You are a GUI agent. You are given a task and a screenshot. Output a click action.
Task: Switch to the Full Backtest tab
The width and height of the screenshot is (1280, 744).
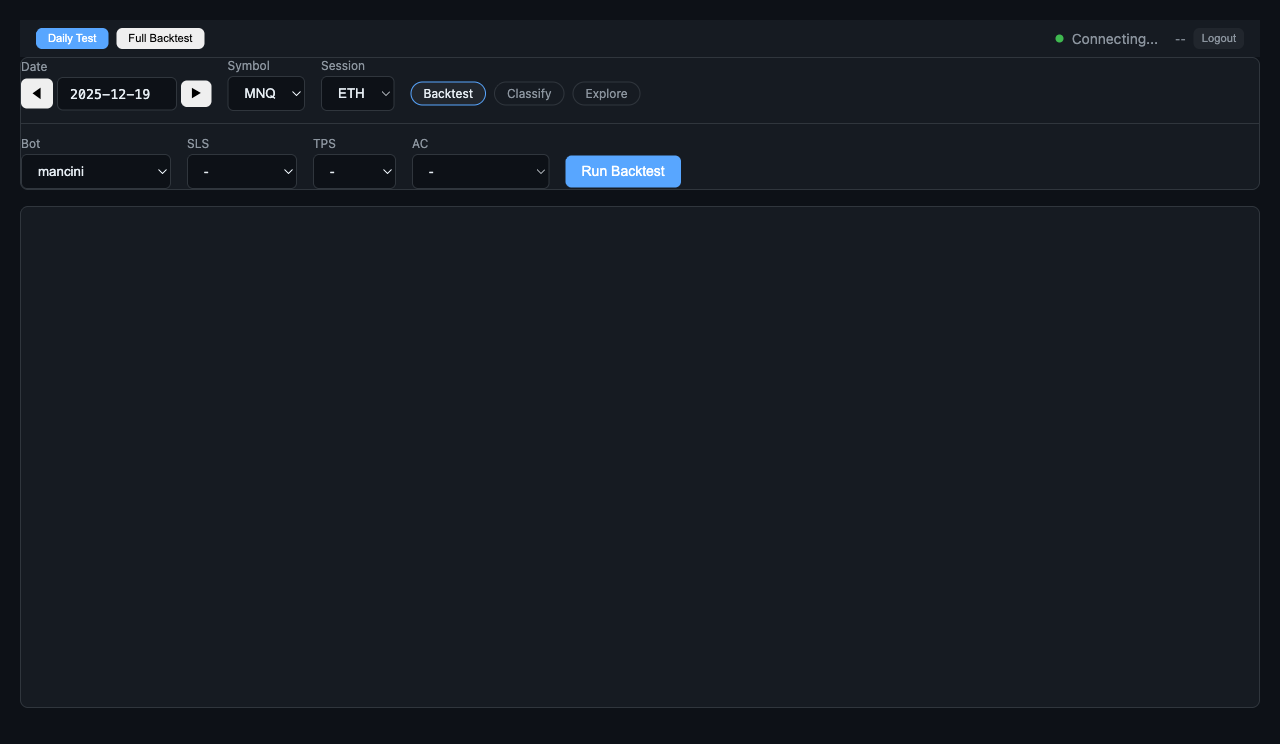coord(160,38)
